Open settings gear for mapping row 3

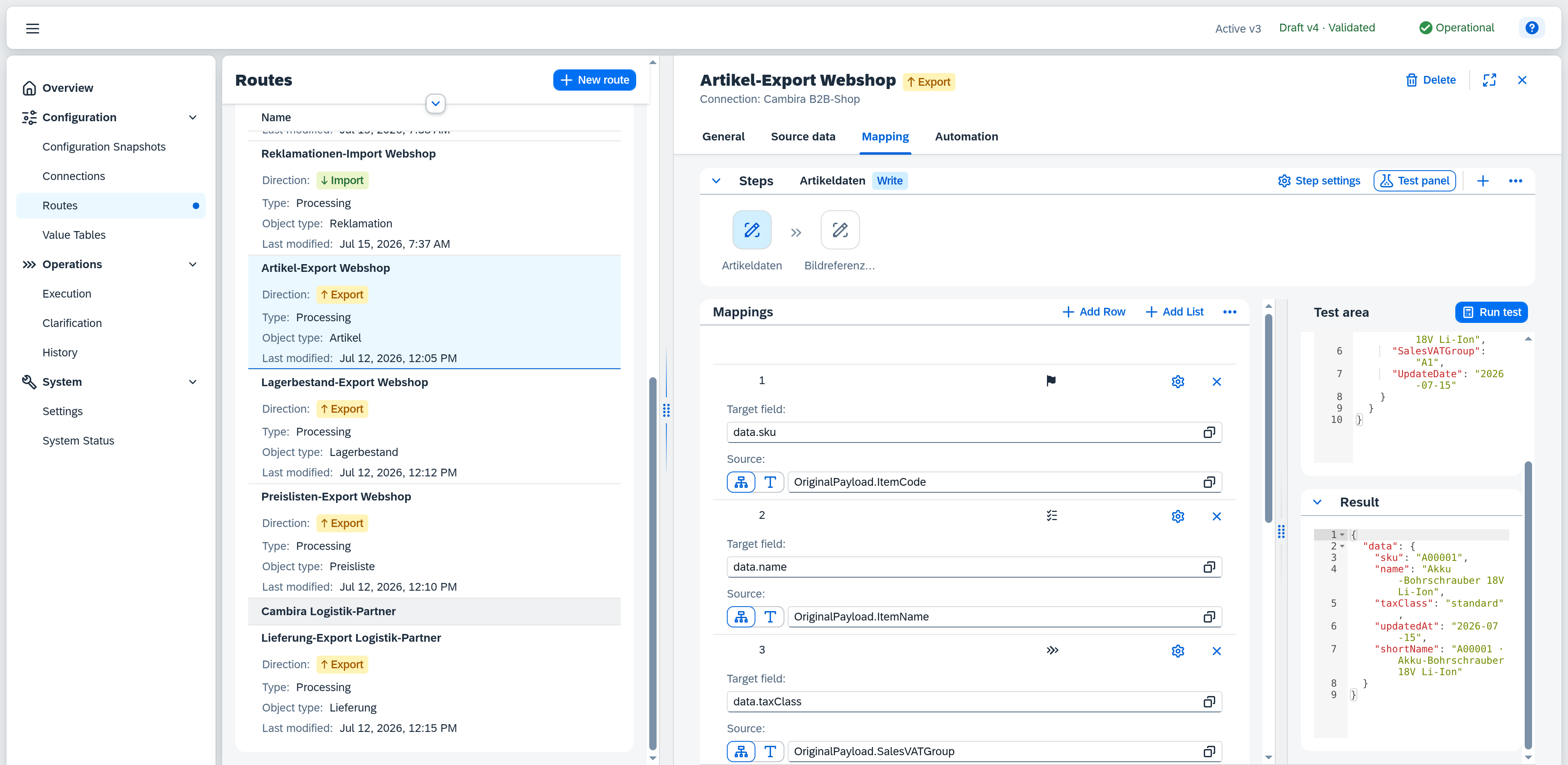(x=1177, y=651)
